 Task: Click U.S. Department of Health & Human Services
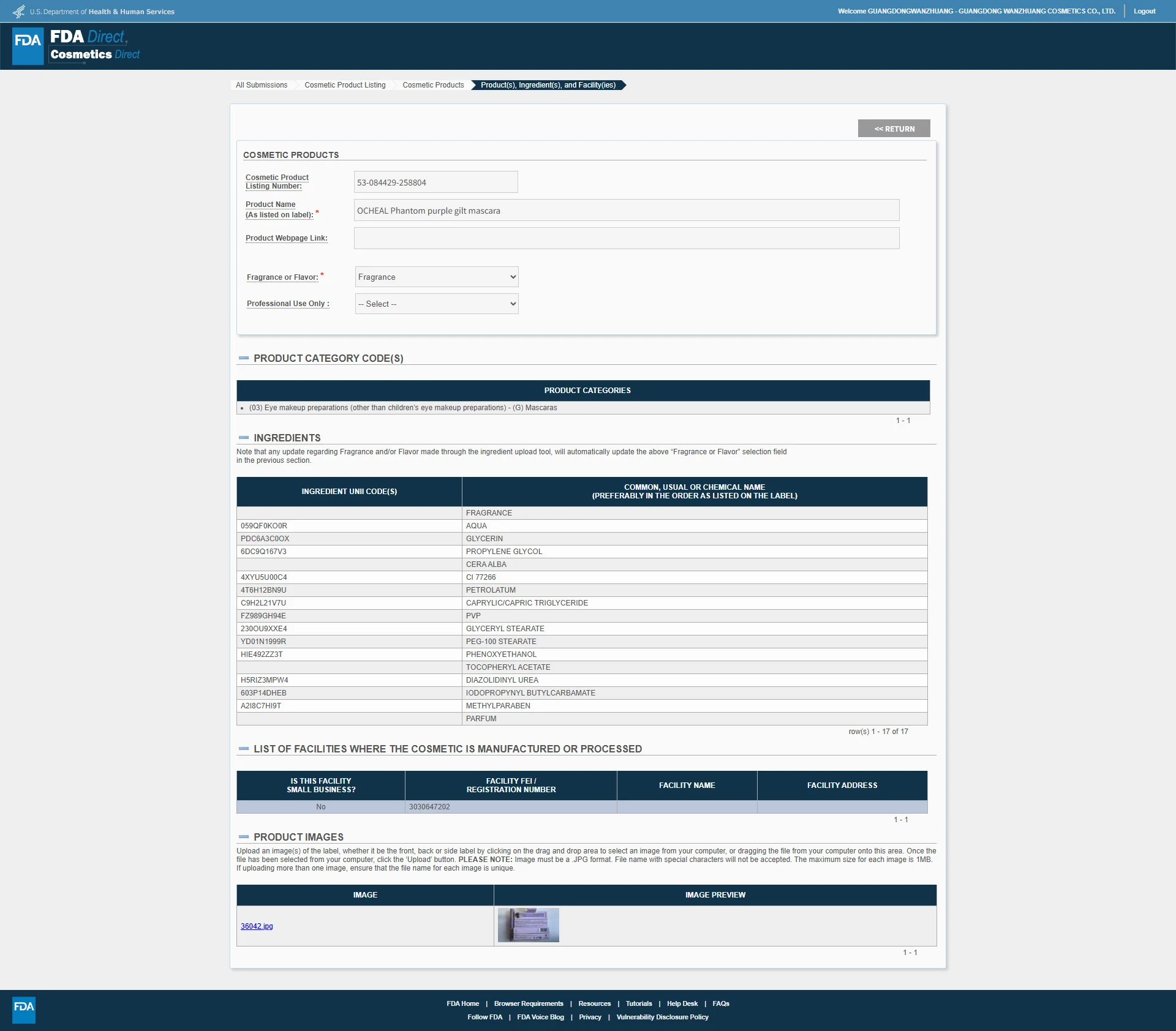tap(102, 12)
